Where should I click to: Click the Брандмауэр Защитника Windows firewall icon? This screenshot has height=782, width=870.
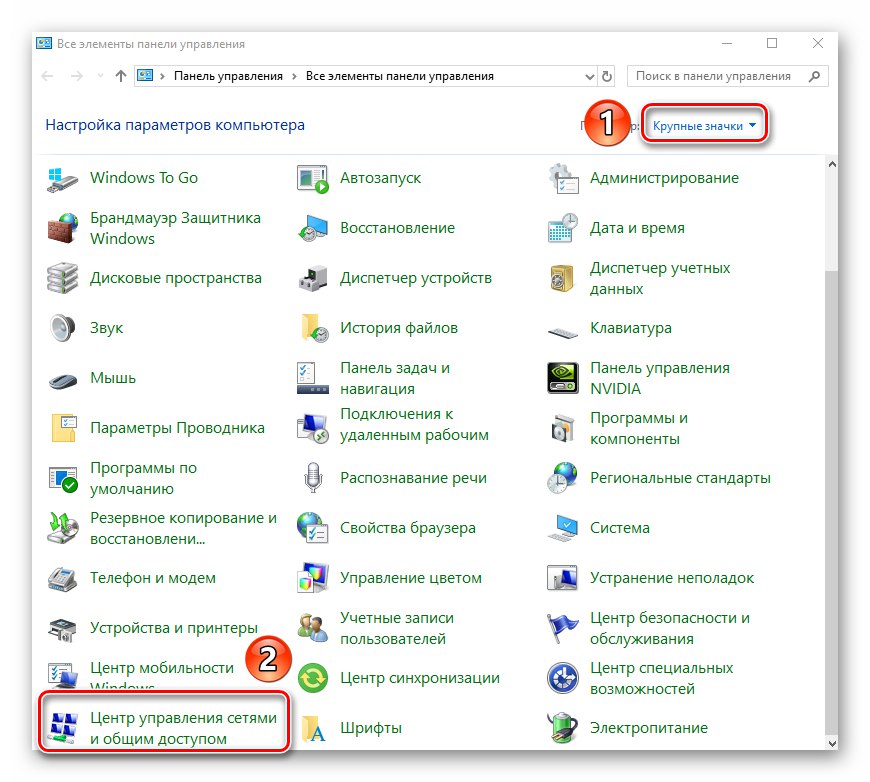62,228
